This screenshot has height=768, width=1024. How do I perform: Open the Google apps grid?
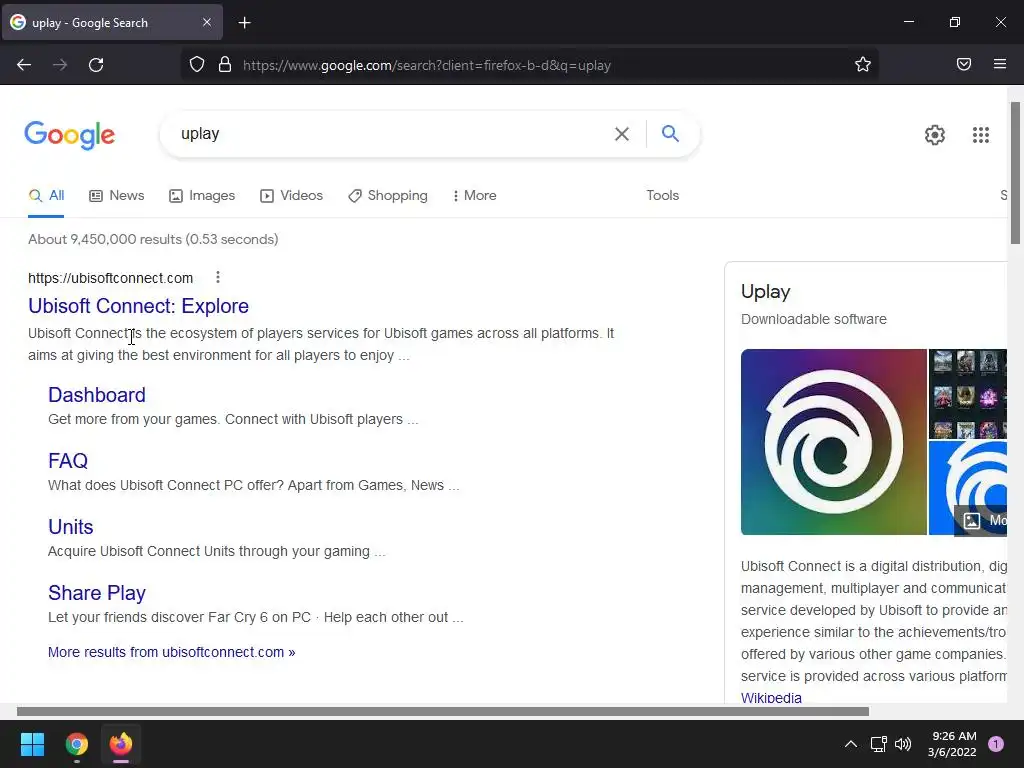click(980, 135)
